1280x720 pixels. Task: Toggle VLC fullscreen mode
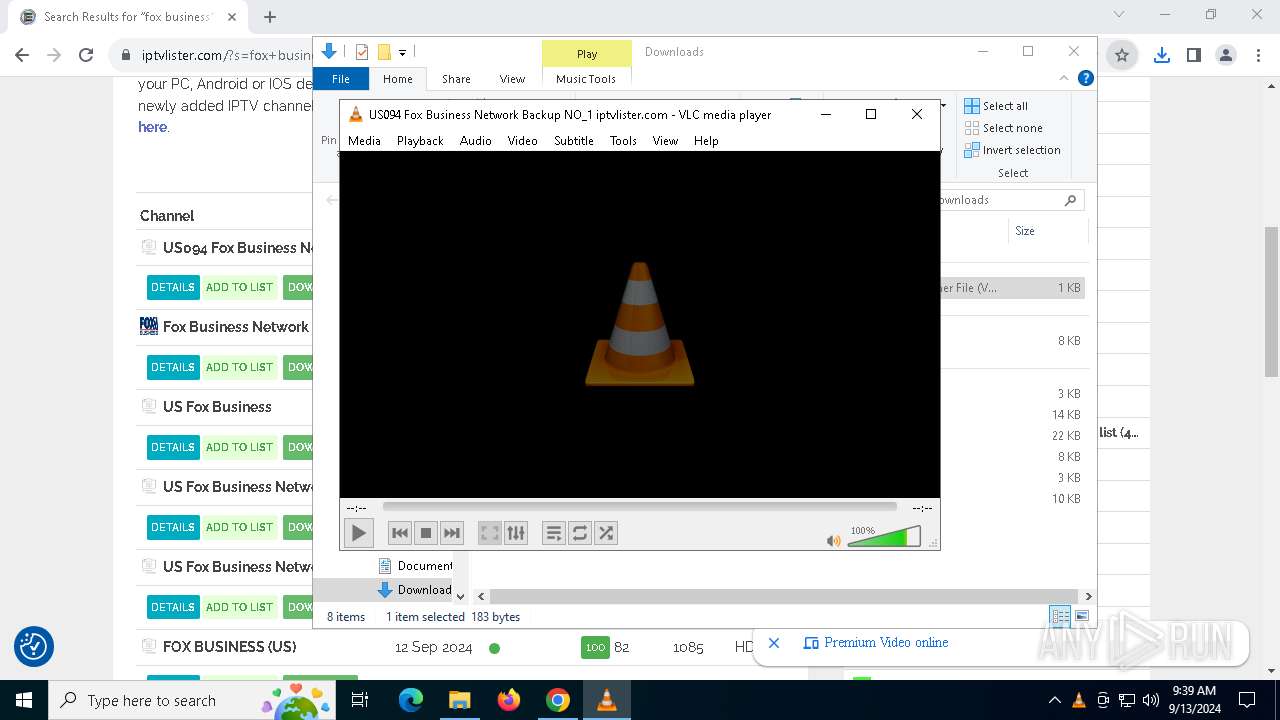pyautogui.click(x=489, y=533)
